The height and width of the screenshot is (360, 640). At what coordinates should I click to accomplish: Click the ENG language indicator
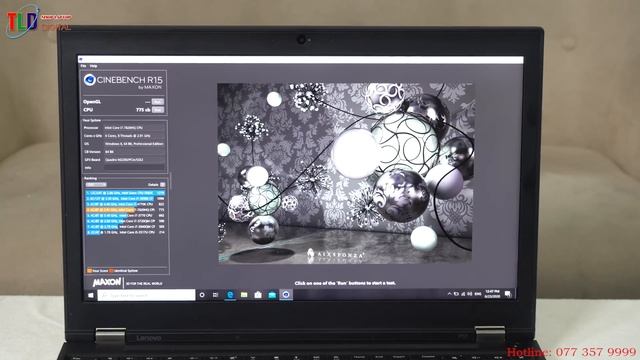tap(478, 294)
